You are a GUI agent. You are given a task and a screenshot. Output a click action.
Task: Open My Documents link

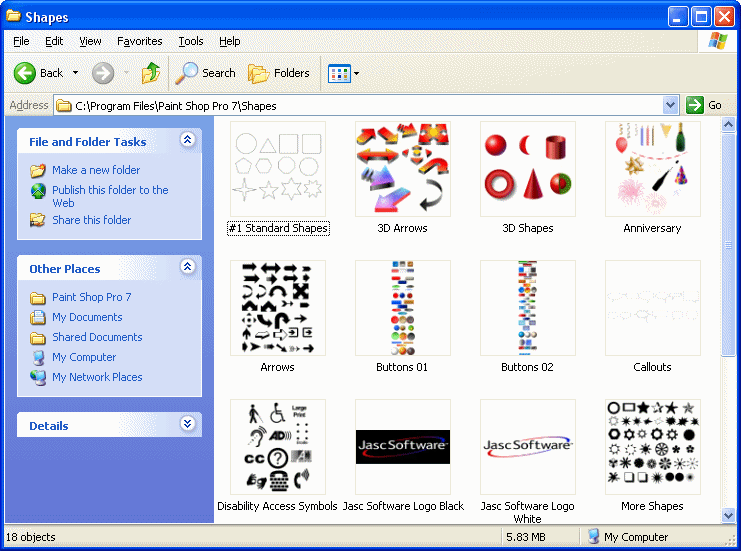(x=87, y=317)
